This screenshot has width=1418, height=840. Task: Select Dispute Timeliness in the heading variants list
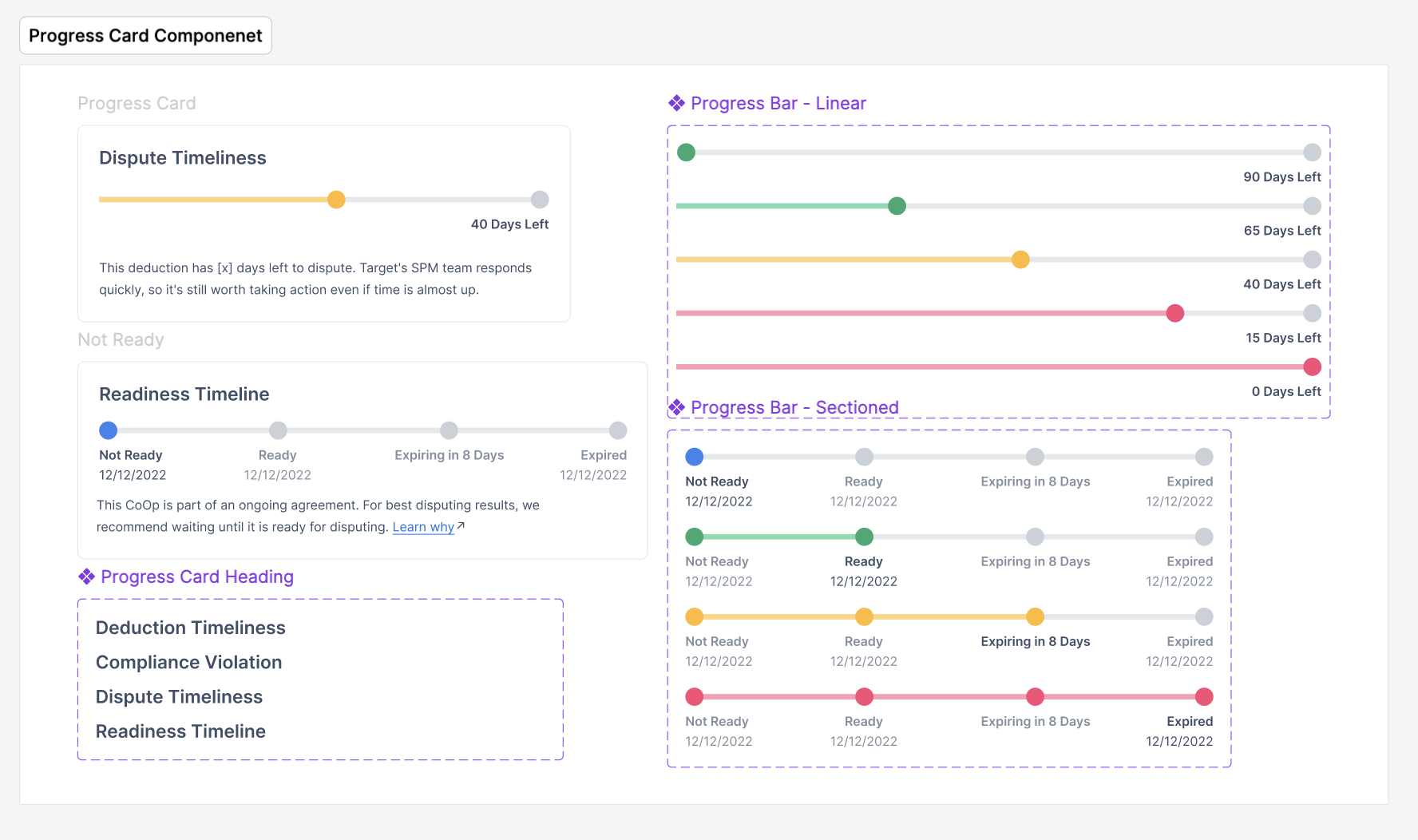point(179,696)
